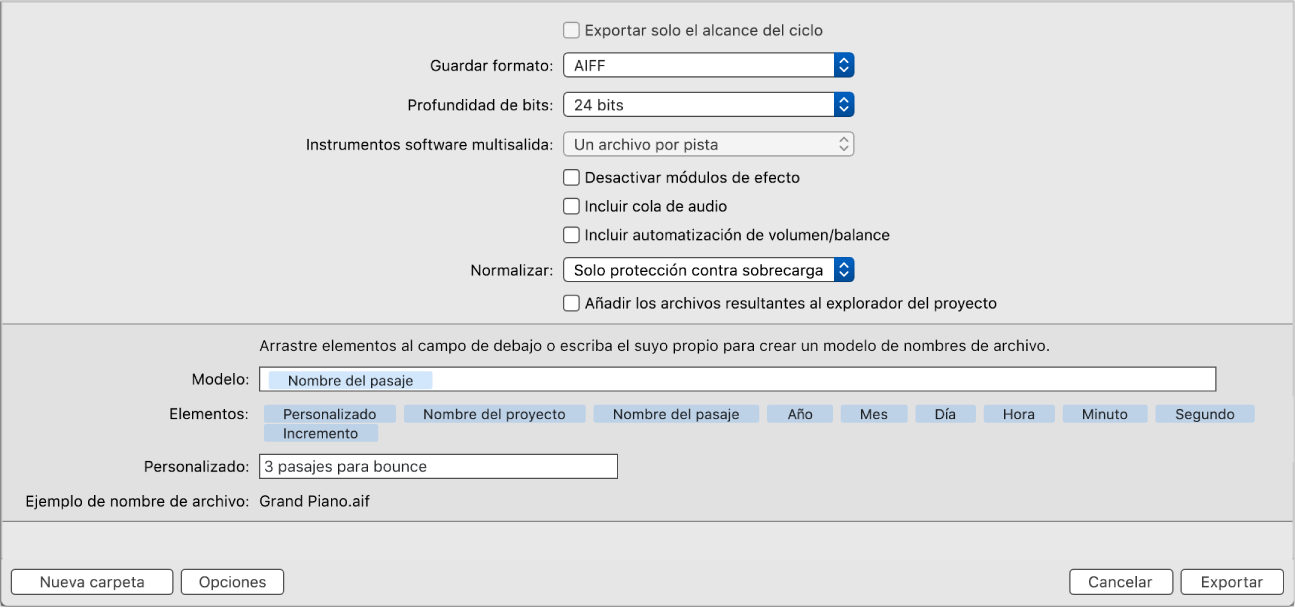Click the "Personalizado" text input field
This screenshot has height=609, width=1295.
point(438,466)
